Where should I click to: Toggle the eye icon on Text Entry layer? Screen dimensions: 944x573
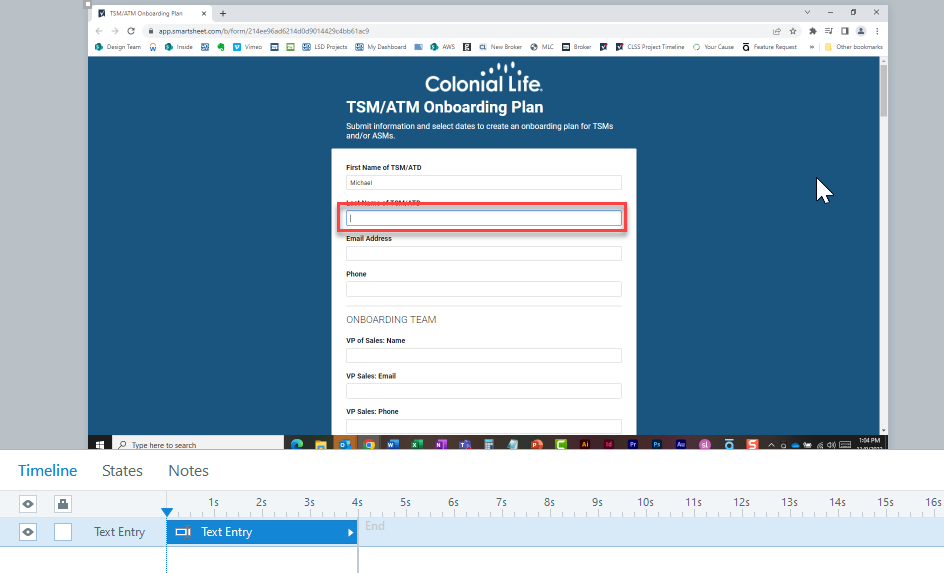pyautogui.click(x=28, y=532)
